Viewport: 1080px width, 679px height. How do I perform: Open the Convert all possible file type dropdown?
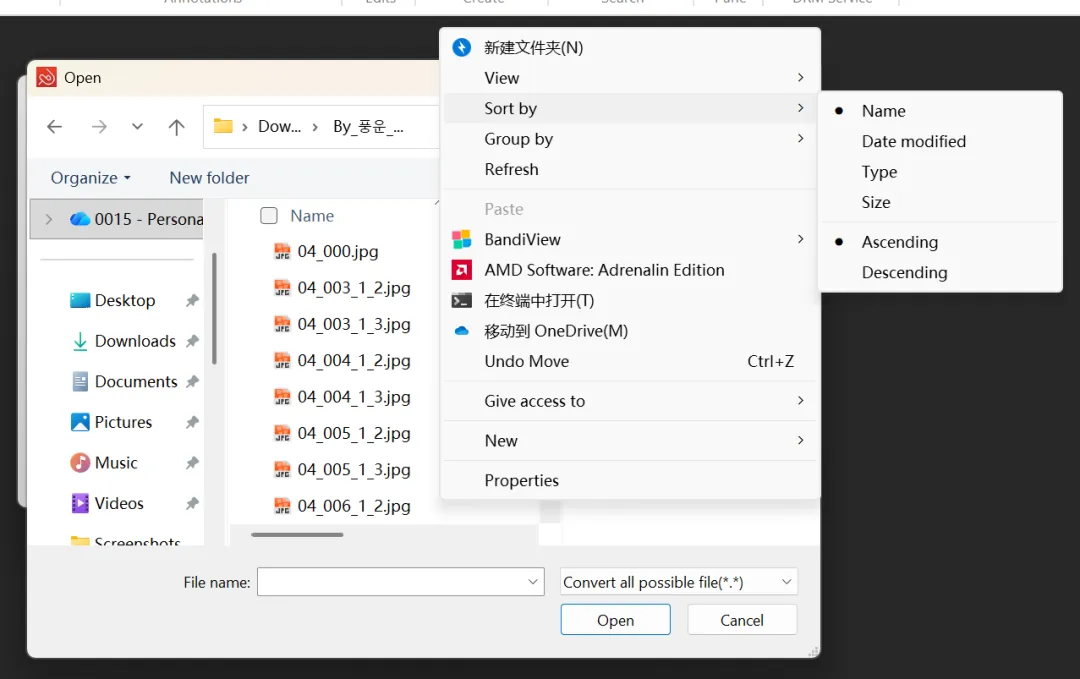pyautogui.click(x=678, y=582)
